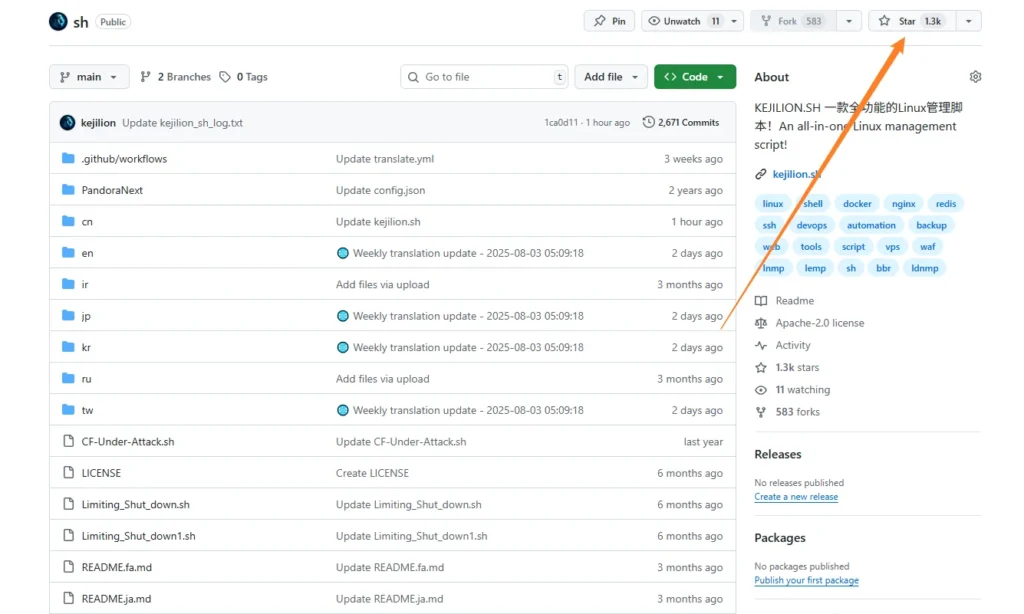Open the Packages heading
This screenshot has height=614, width=1024.
pyautogui.click(x=780, y=538)
